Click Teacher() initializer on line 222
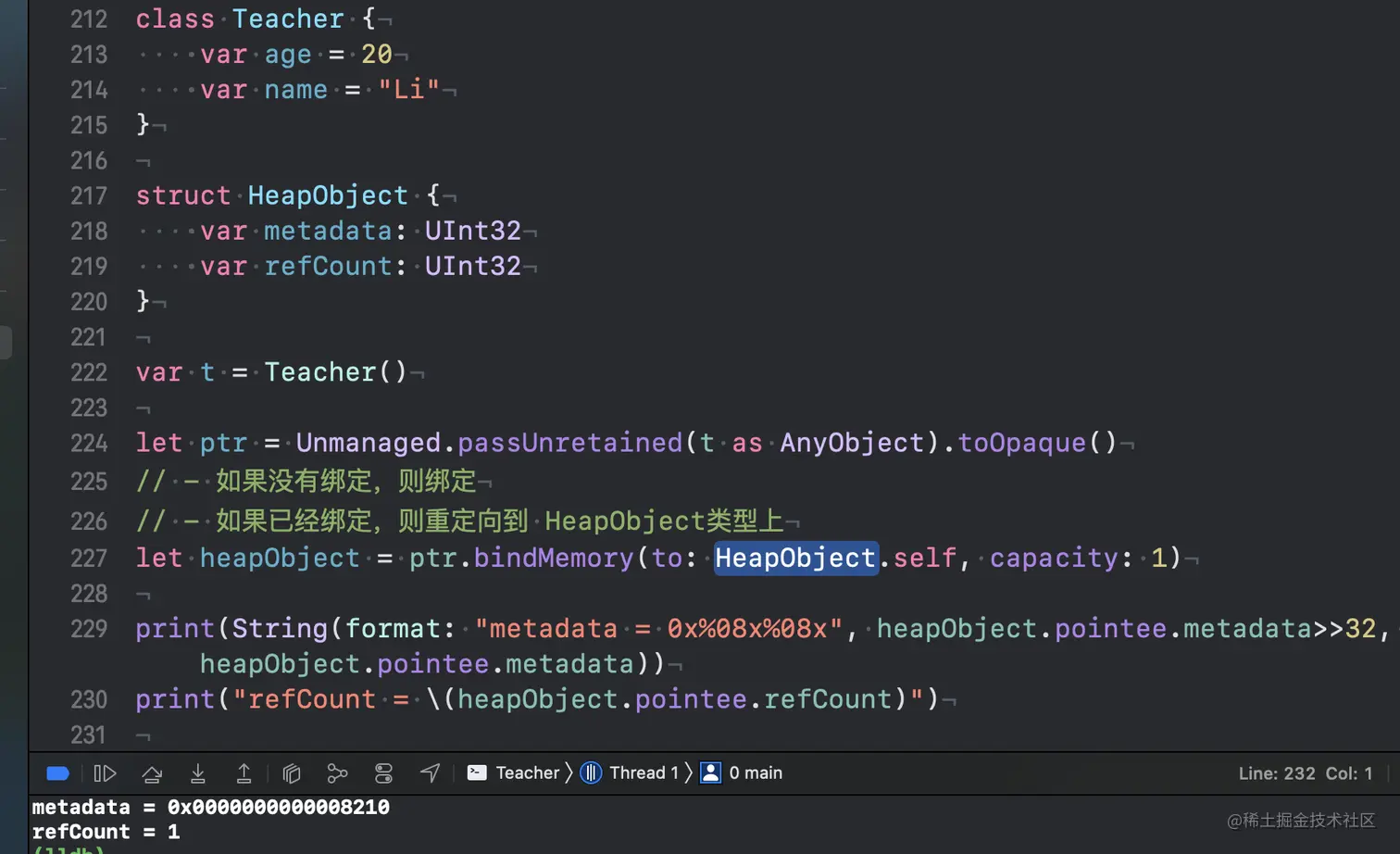Screen dimensions: 1400x854 click(x=335, y=372)
